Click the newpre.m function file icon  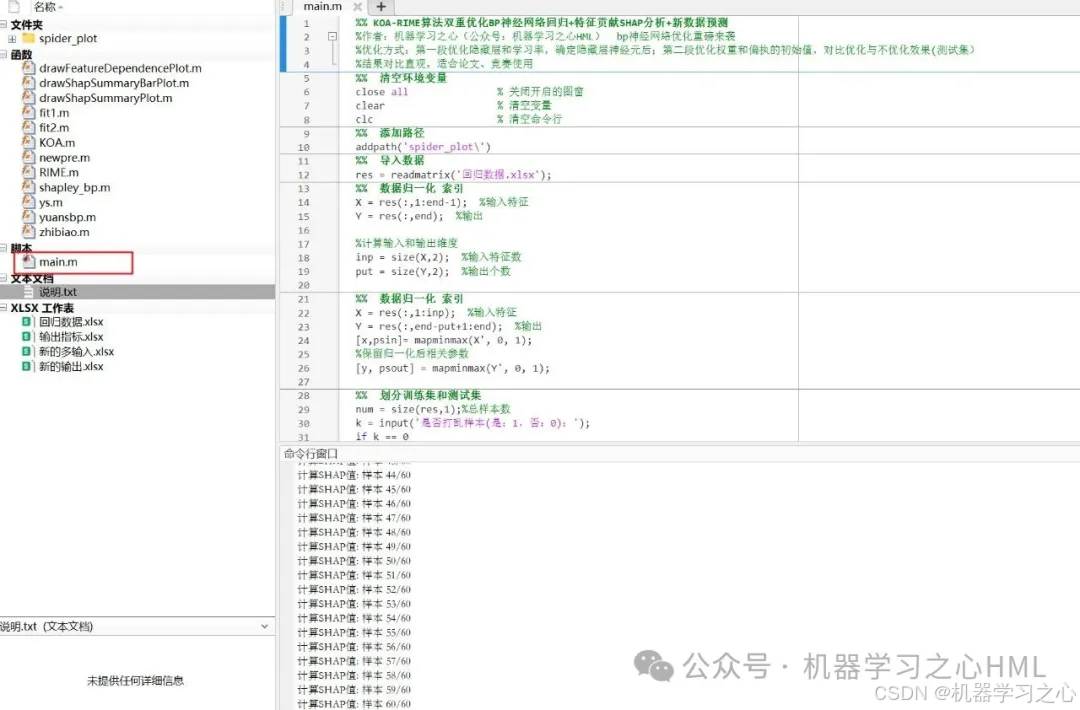click(28, 158)
